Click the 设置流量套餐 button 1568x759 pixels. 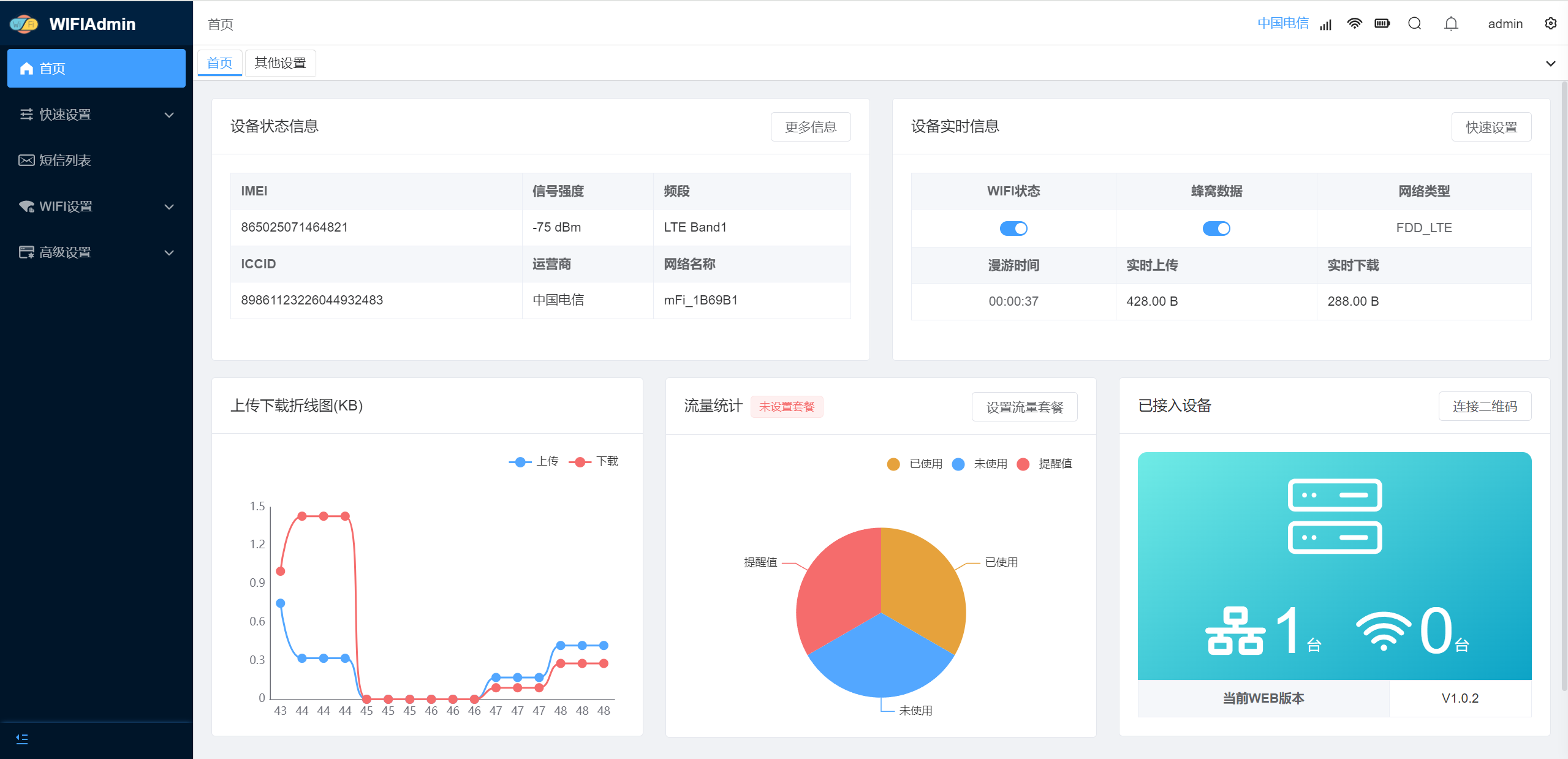pos(1025,407)
